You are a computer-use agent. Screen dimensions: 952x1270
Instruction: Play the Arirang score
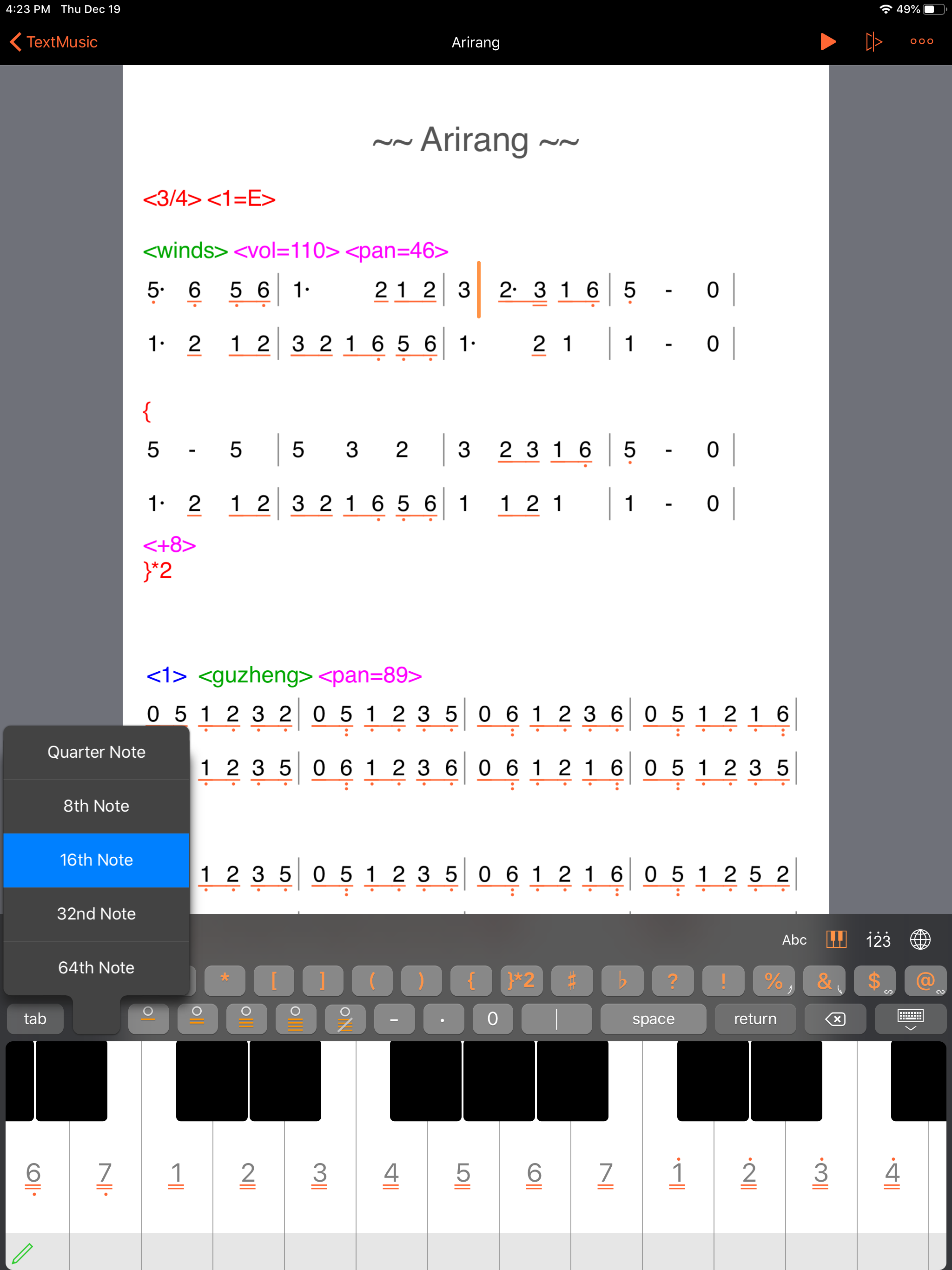[827, 42]
